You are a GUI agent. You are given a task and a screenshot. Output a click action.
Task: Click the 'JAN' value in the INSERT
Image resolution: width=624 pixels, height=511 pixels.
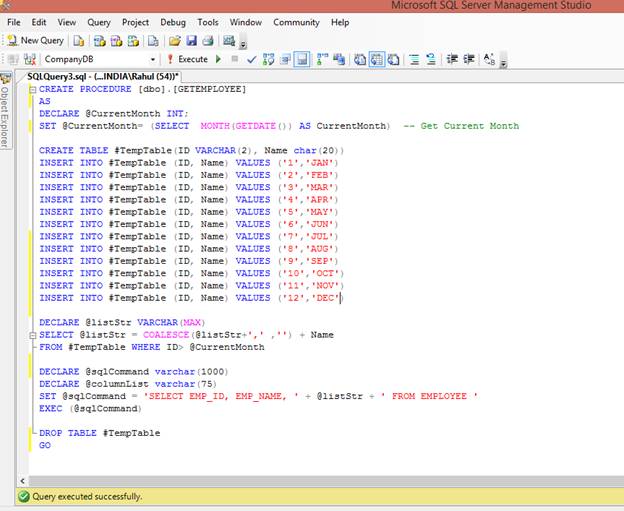tap(319, 163)
